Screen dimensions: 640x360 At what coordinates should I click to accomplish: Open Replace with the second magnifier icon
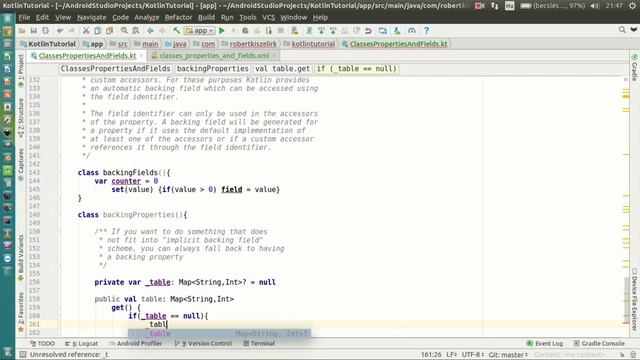click(x=136, y=31)
